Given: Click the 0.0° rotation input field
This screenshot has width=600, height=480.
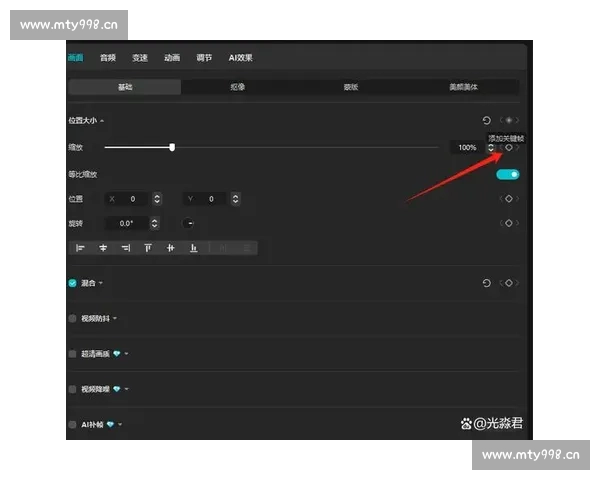Looking at the screenshot, I should coord(127,223).
